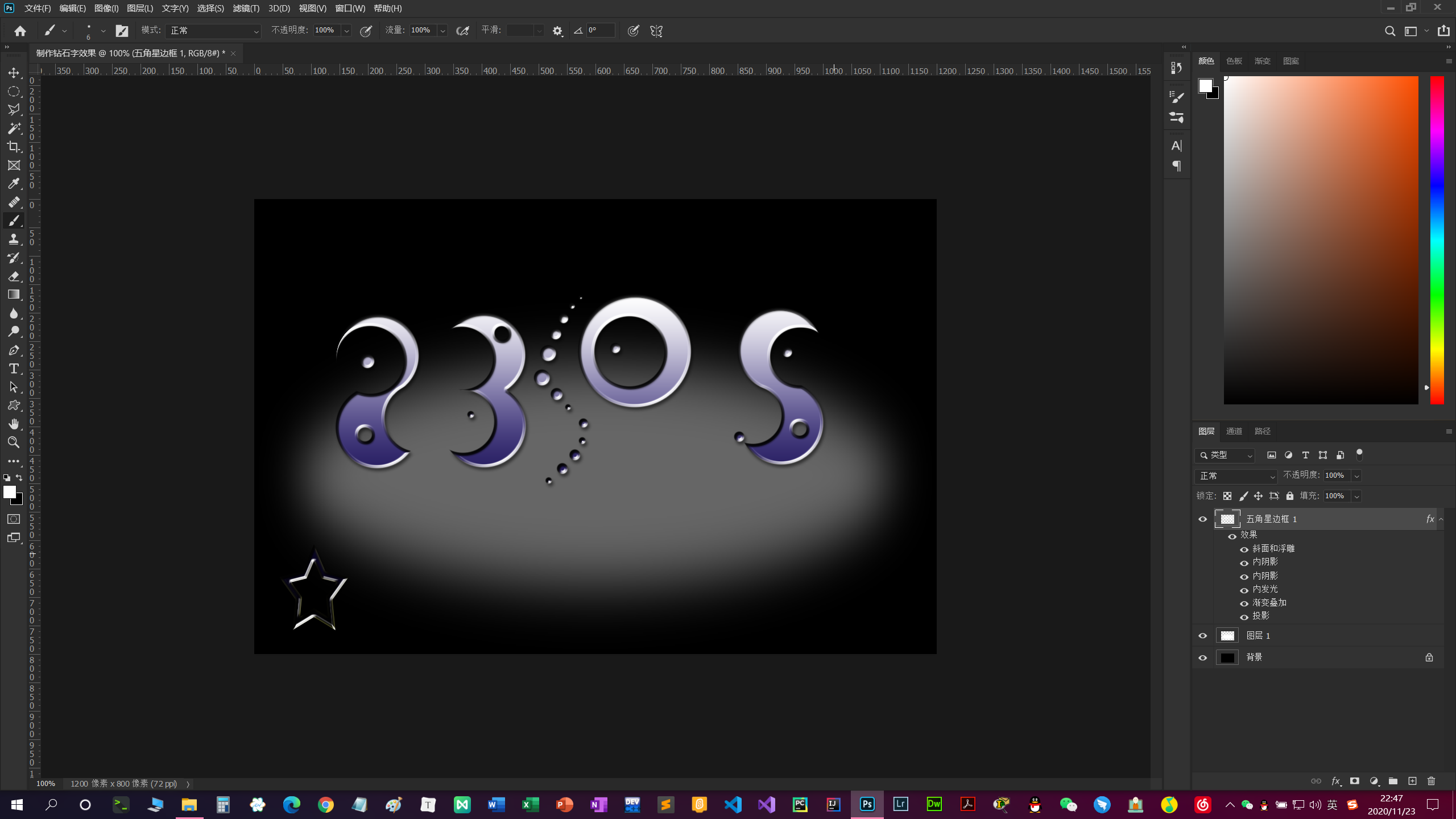Toggle 斜面和浮雕 effect visibility
The height and width of the screenshot is (819, 1456).
pos(1244,549)
